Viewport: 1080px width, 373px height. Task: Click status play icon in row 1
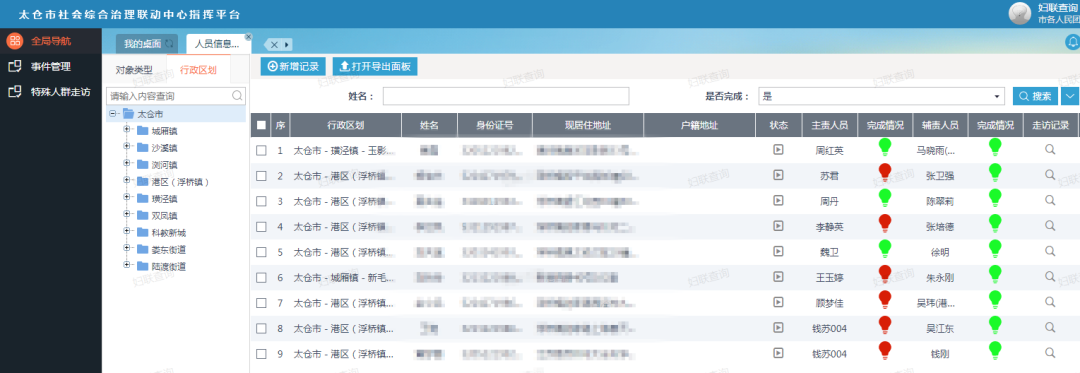click(778, 149)
